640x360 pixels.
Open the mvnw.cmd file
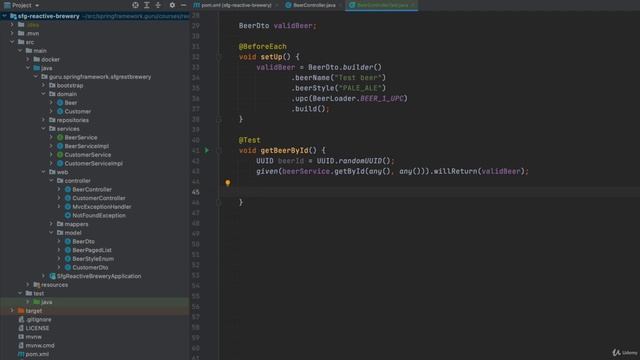(x=40, y=345)
